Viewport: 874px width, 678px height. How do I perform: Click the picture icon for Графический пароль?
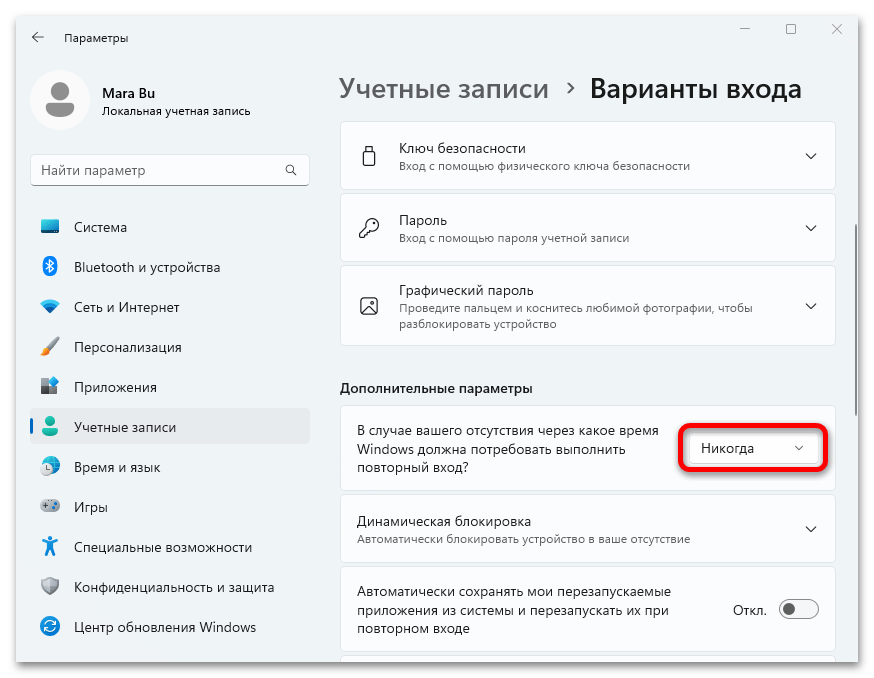click(369, 306)
